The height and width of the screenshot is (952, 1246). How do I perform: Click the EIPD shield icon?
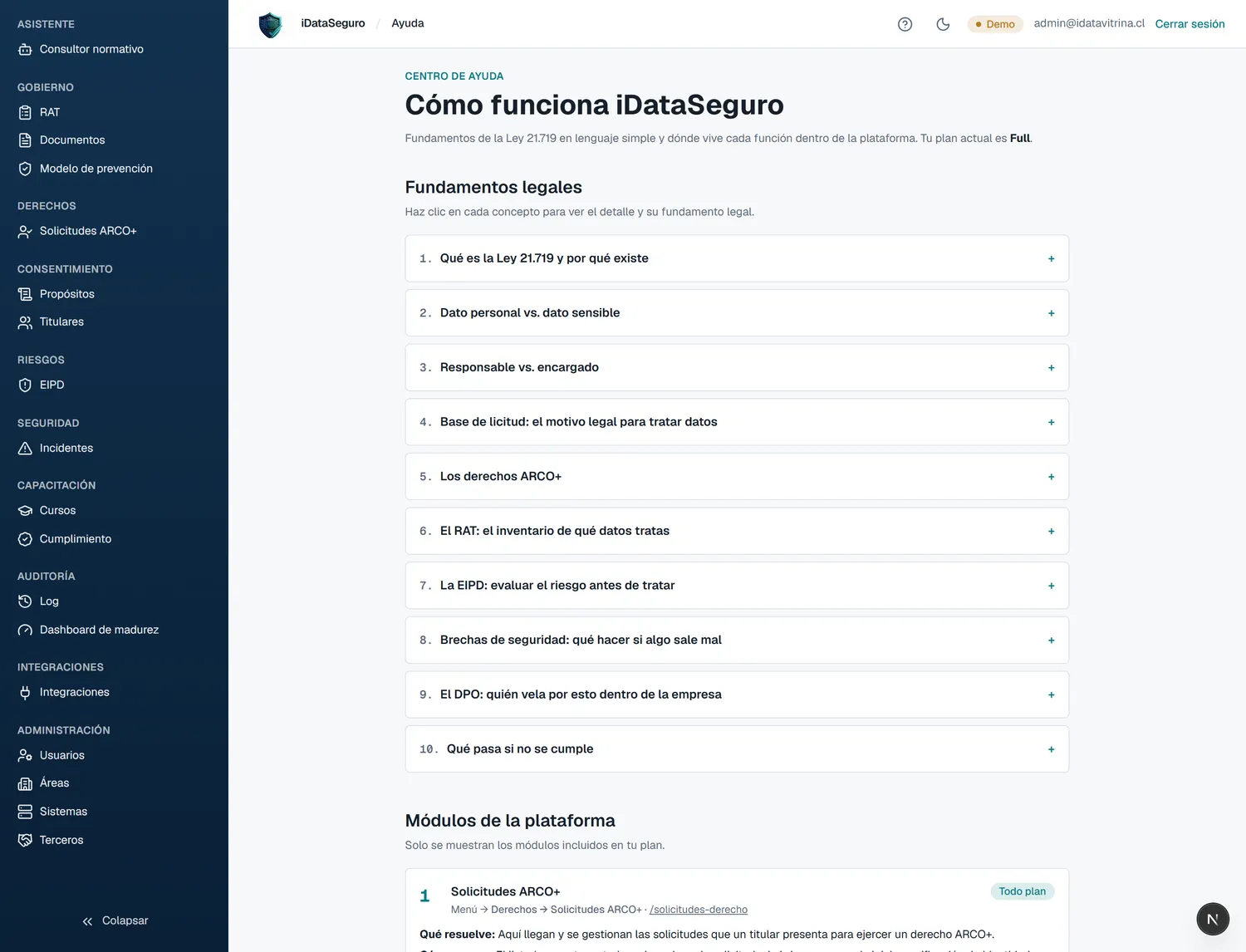click(x=25, y=385)
